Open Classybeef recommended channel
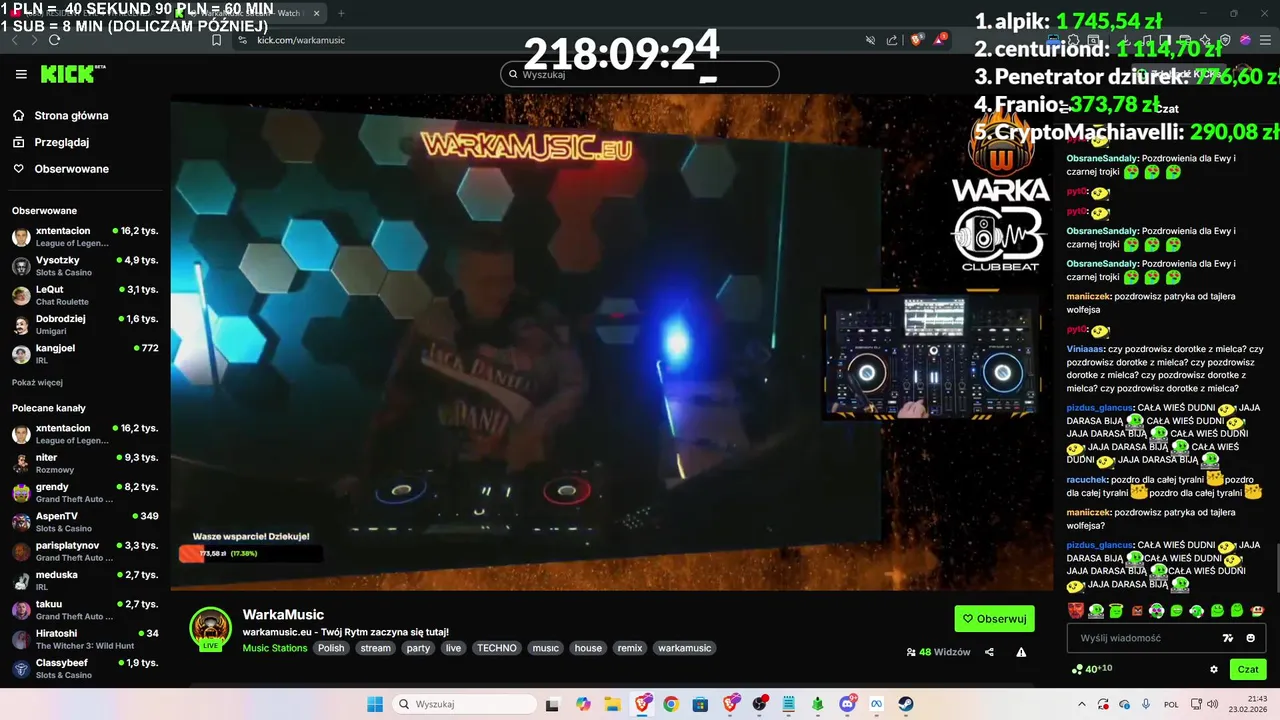Image resolution: width=1280 pixels, height=720 pixels. pos(85,669)
